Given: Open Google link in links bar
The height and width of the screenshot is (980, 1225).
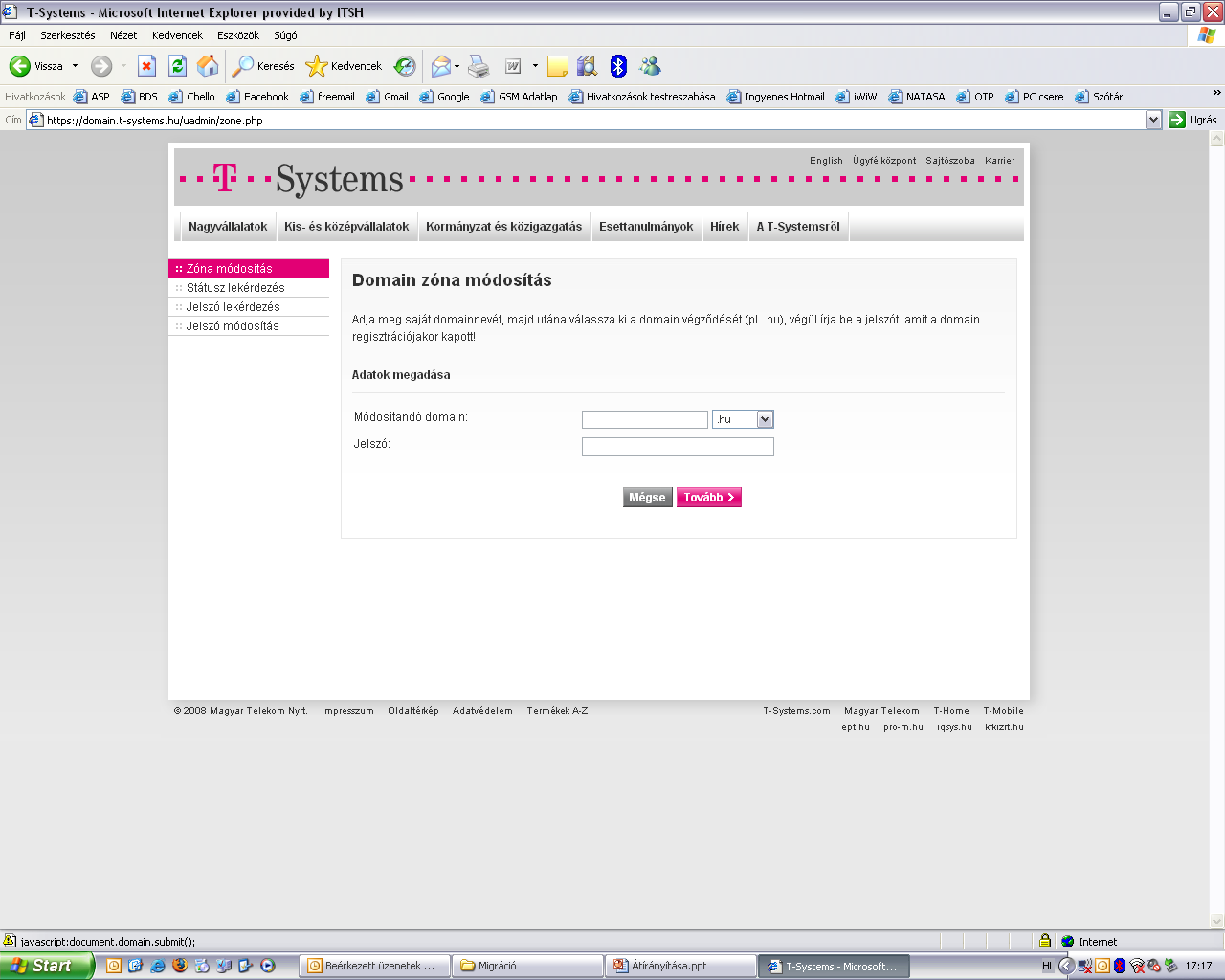Looking at the screenshot, I should coord(445,97).
